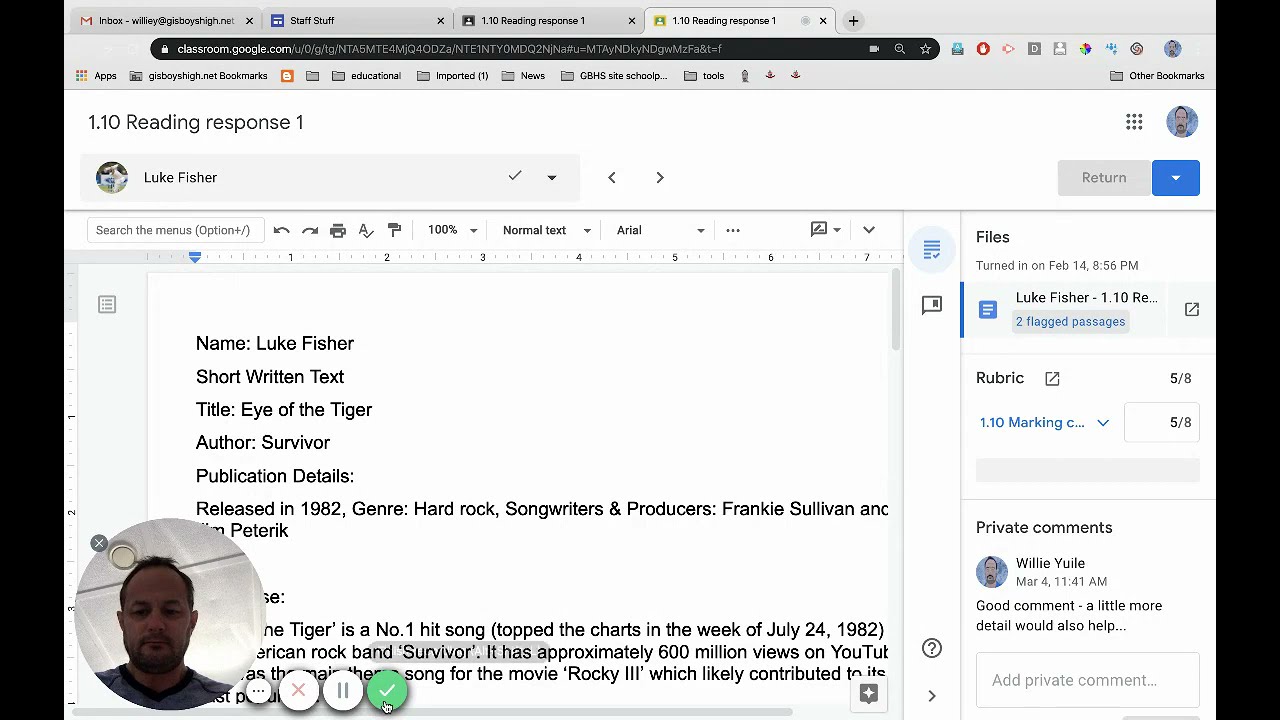Open the Explore button in document
1280x720 pixels.
pos(869,694)
